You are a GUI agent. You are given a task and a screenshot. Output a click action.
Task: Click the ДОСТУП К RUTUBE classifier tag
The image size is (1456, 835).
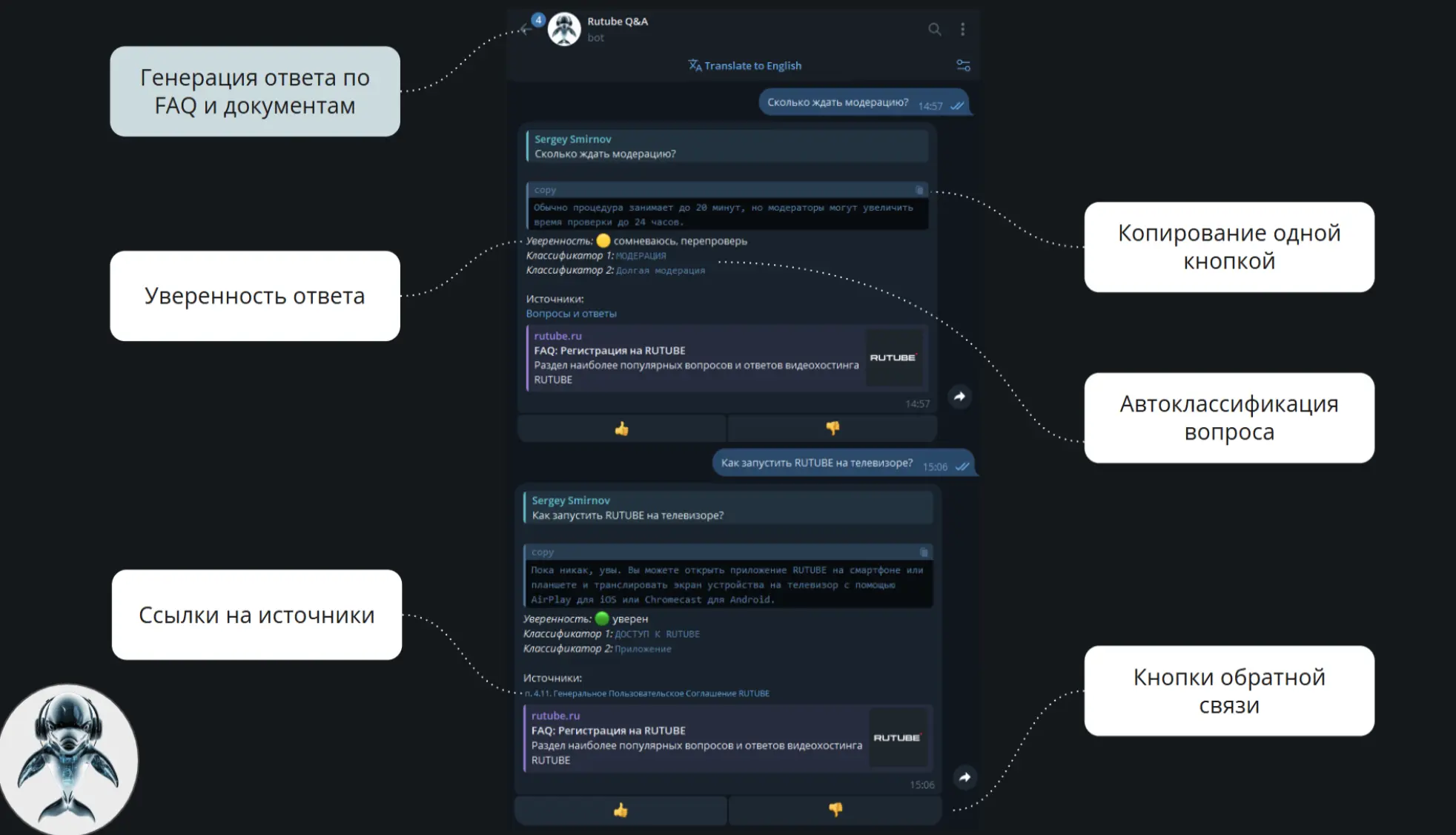pos(657,635)
